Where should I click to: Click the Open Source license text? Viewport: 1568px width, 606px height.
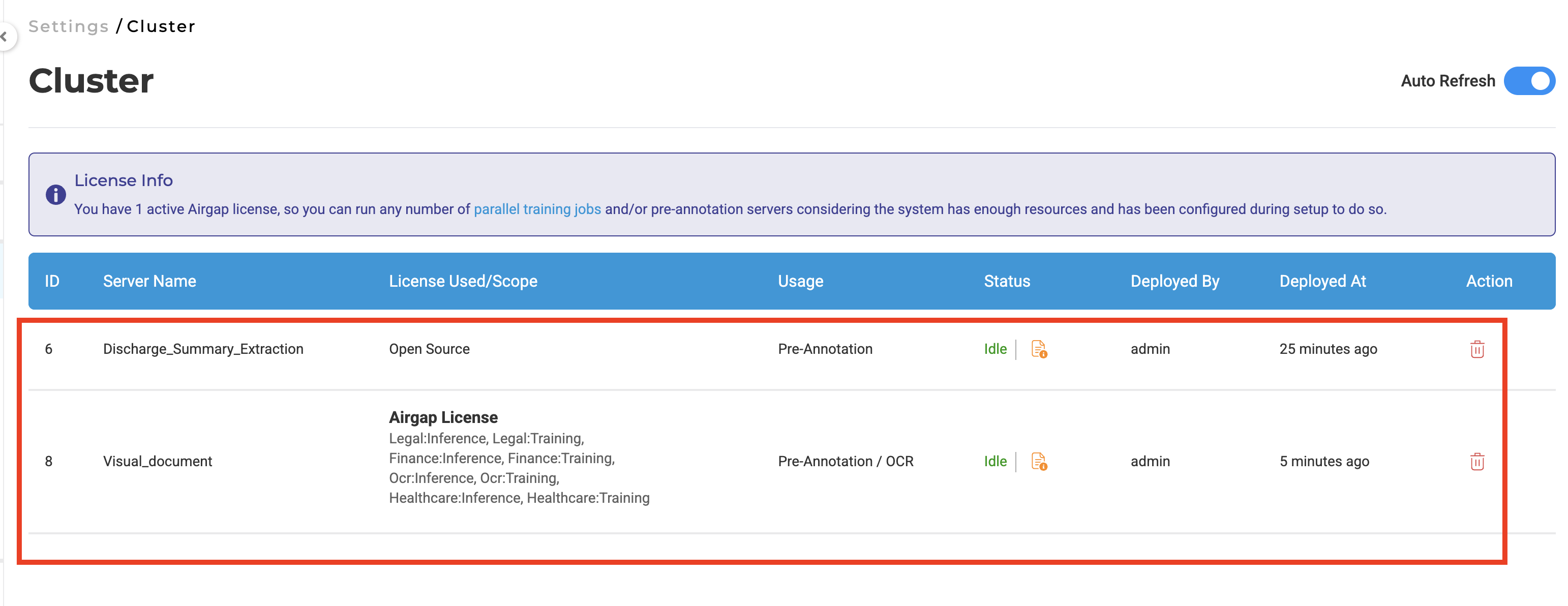(429, 349)
